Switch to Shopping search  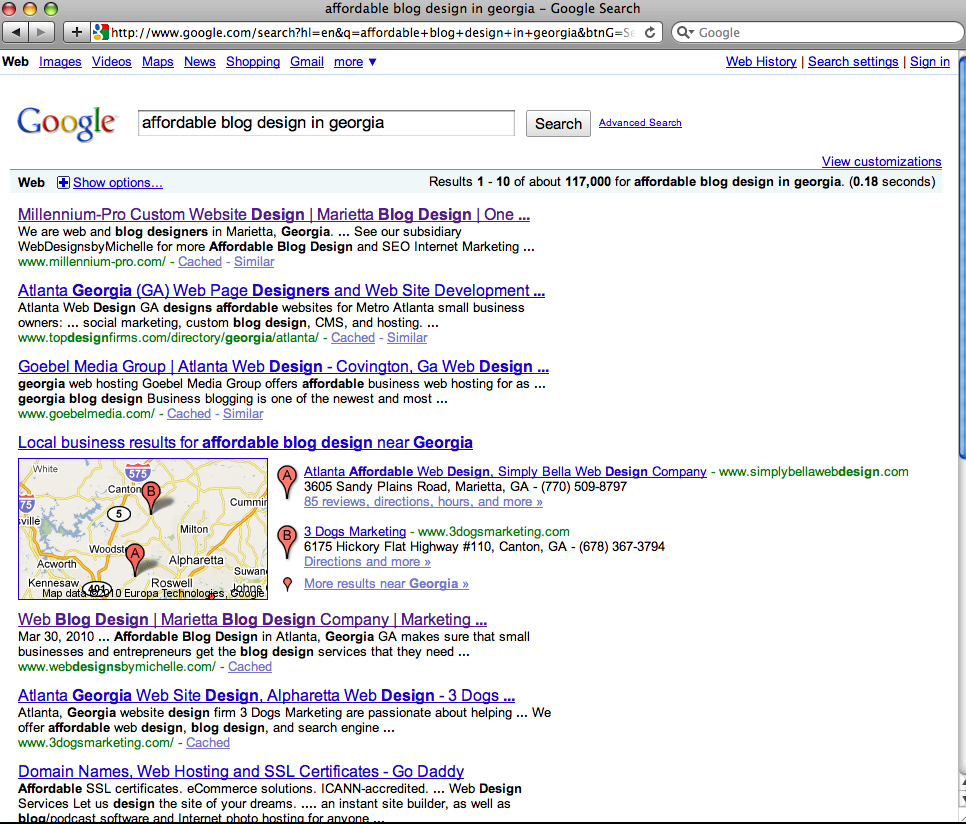point(253,62)
